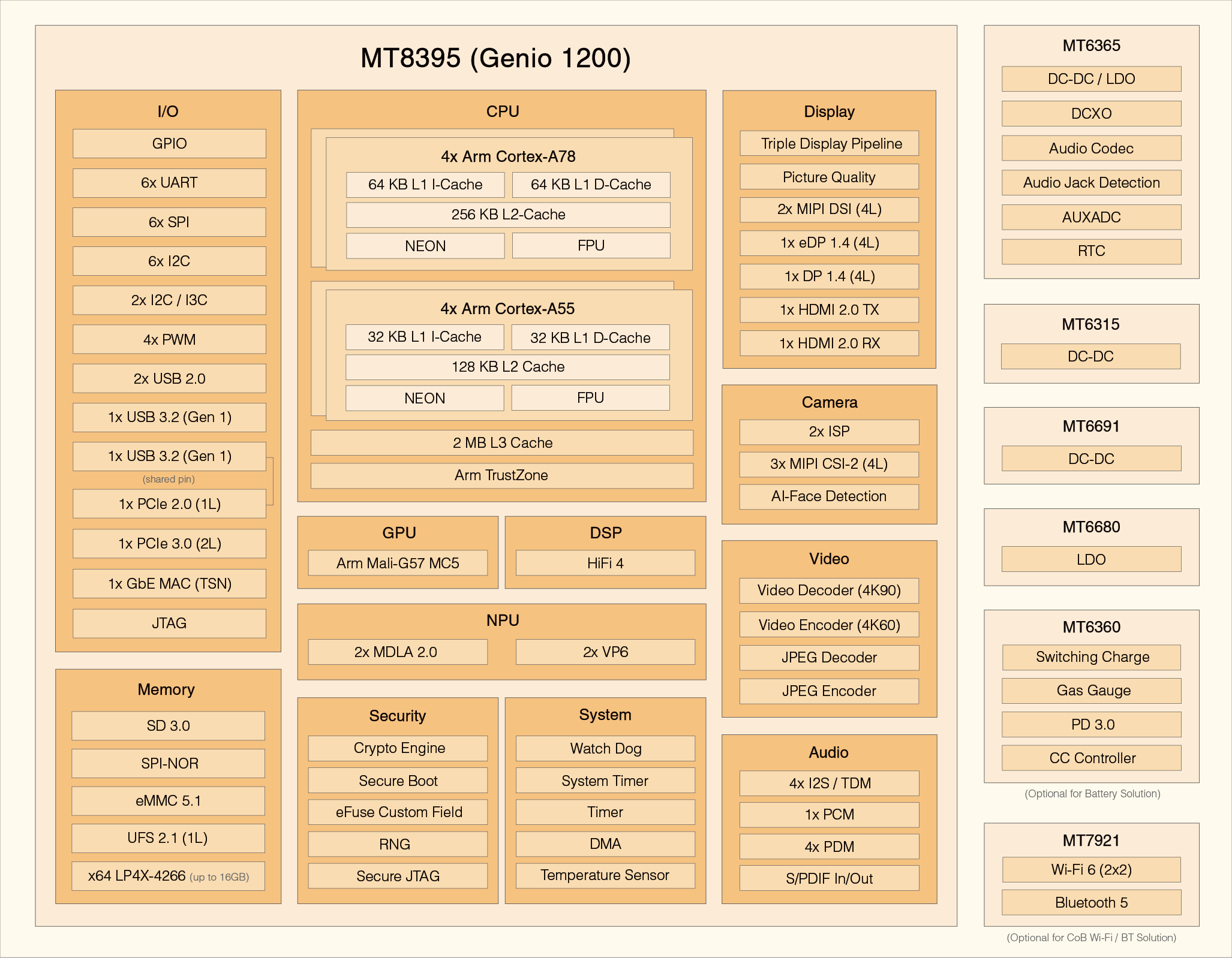Select the S/PDIF In/Out block
The height and width of the screenshot is (958, 1232).
coord(829,878)
